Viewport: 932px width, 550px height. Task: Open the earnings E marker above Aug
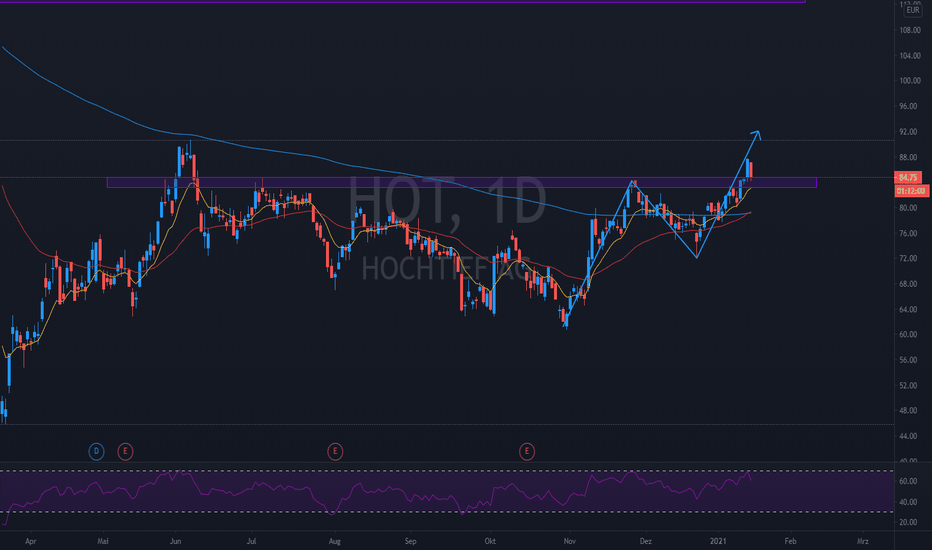click(x=335, y=451)
